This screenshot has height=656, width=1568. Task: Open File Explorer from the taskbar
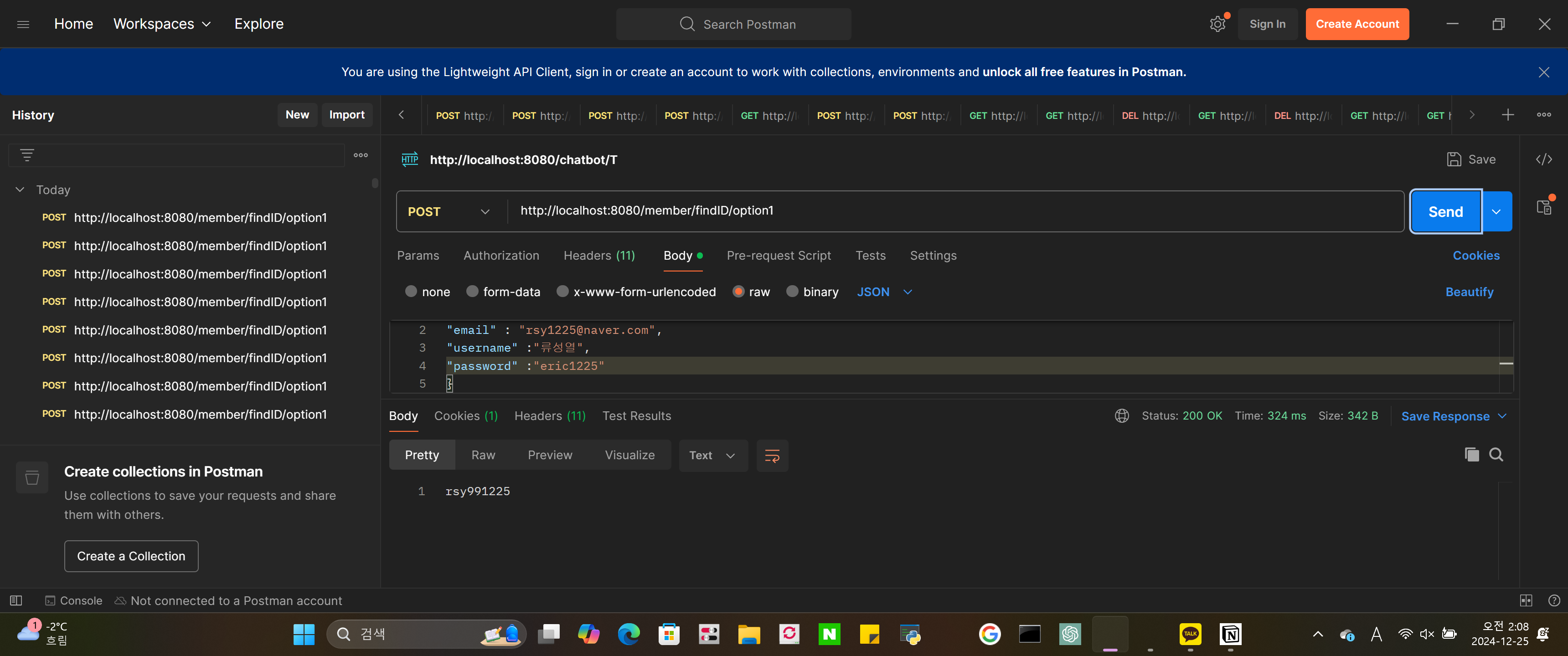(x=749, y=635)
